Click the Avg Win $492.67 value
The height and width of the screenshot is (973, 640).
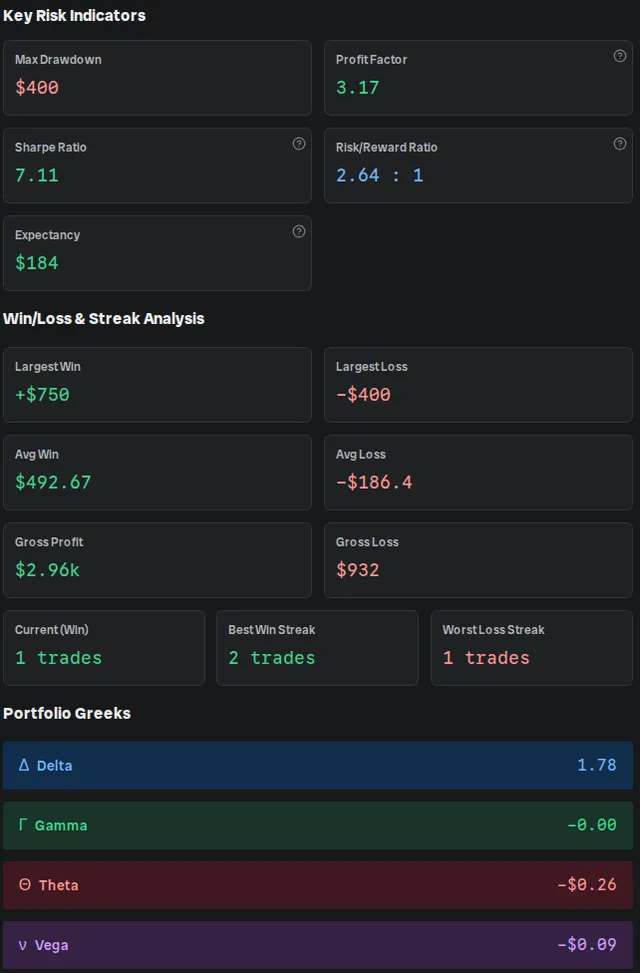(x=53, y=482)
